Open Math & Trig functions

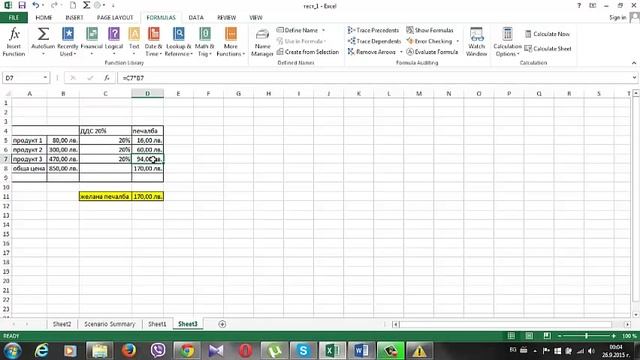[204, 42]
